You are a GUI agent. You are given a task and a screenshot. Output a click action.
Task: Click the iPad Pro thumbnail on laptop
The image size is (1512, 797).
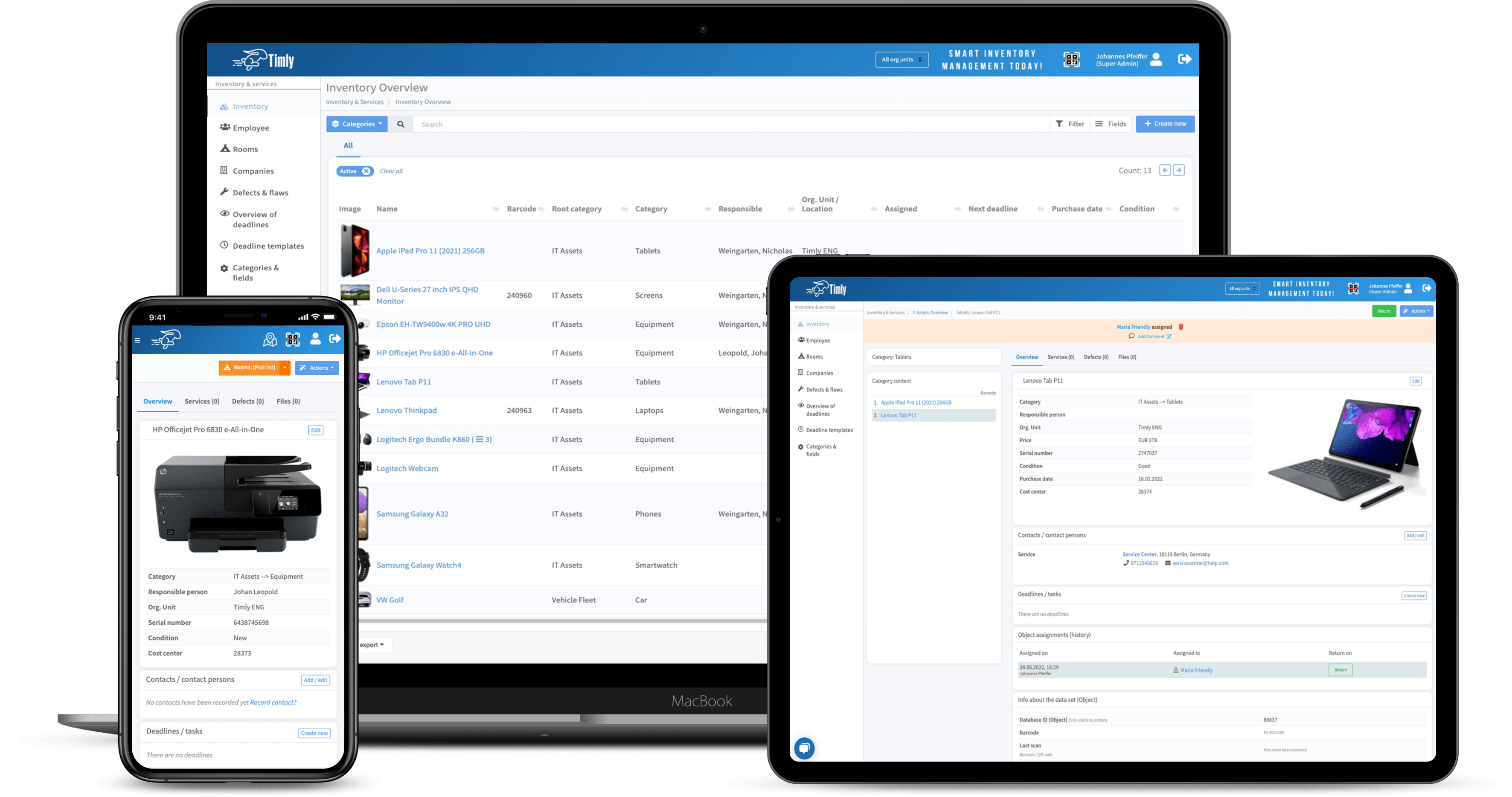(x=355, y=251)
